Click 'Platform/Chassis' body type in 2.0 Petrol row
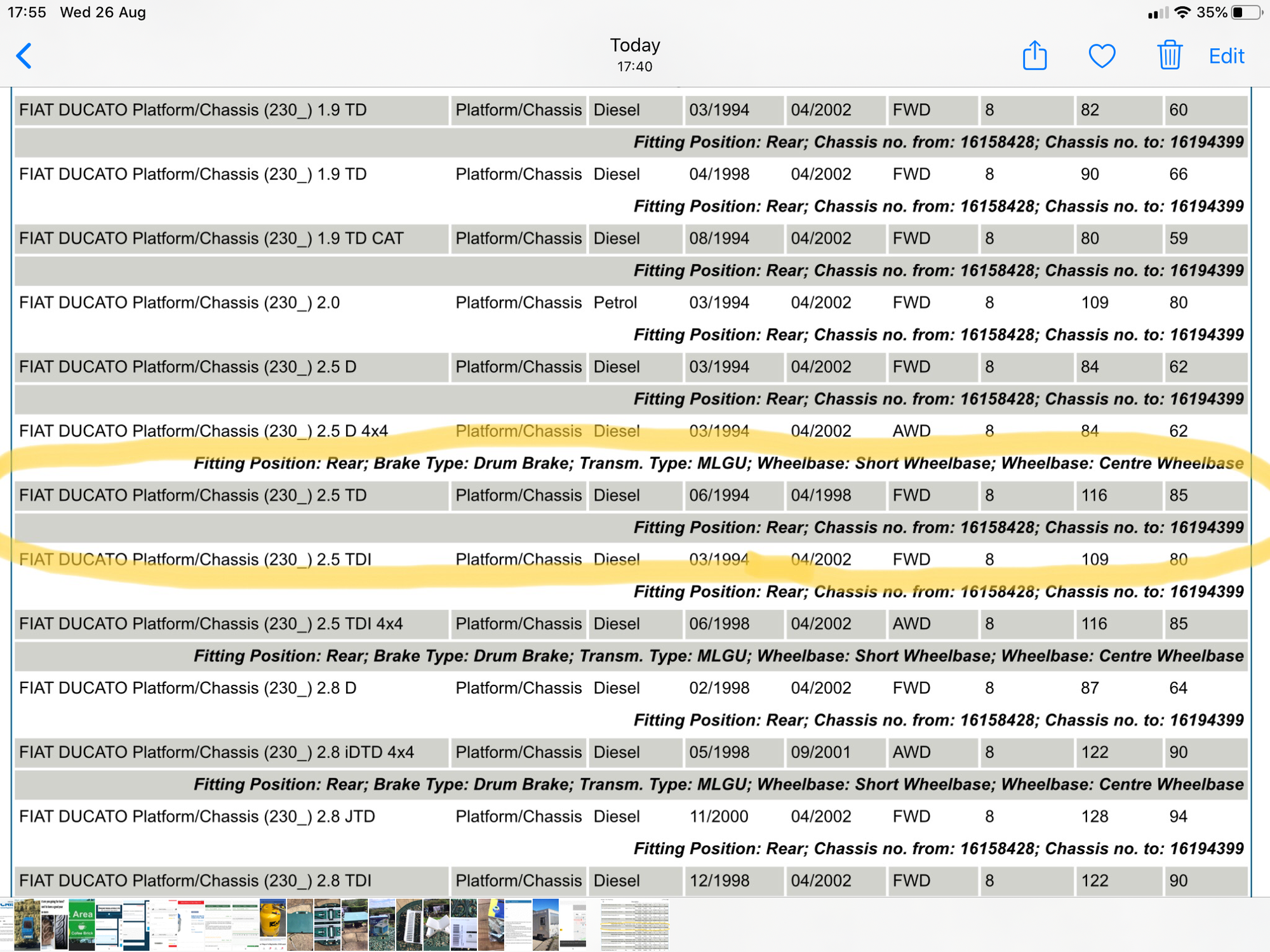The image size is (1270, 952). click(518, 303)
